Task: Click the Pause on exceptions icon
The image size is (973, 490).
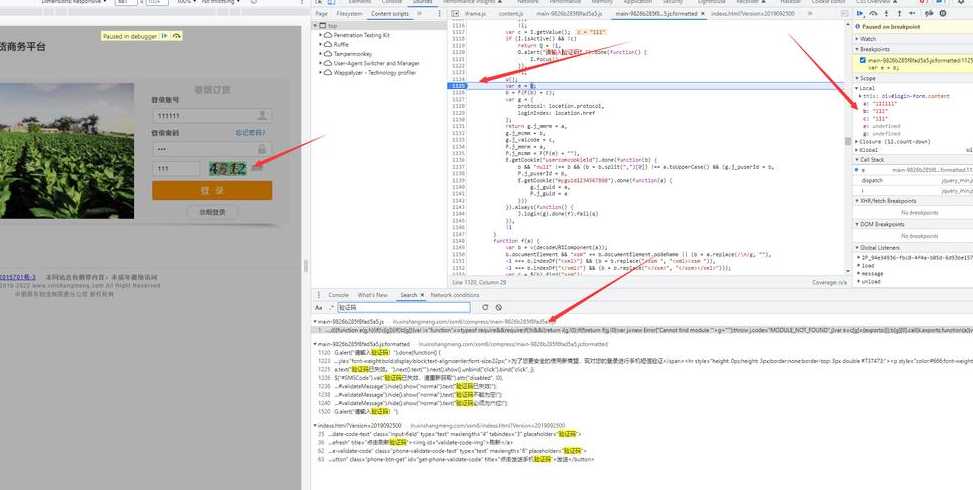Action: (943, 13)
